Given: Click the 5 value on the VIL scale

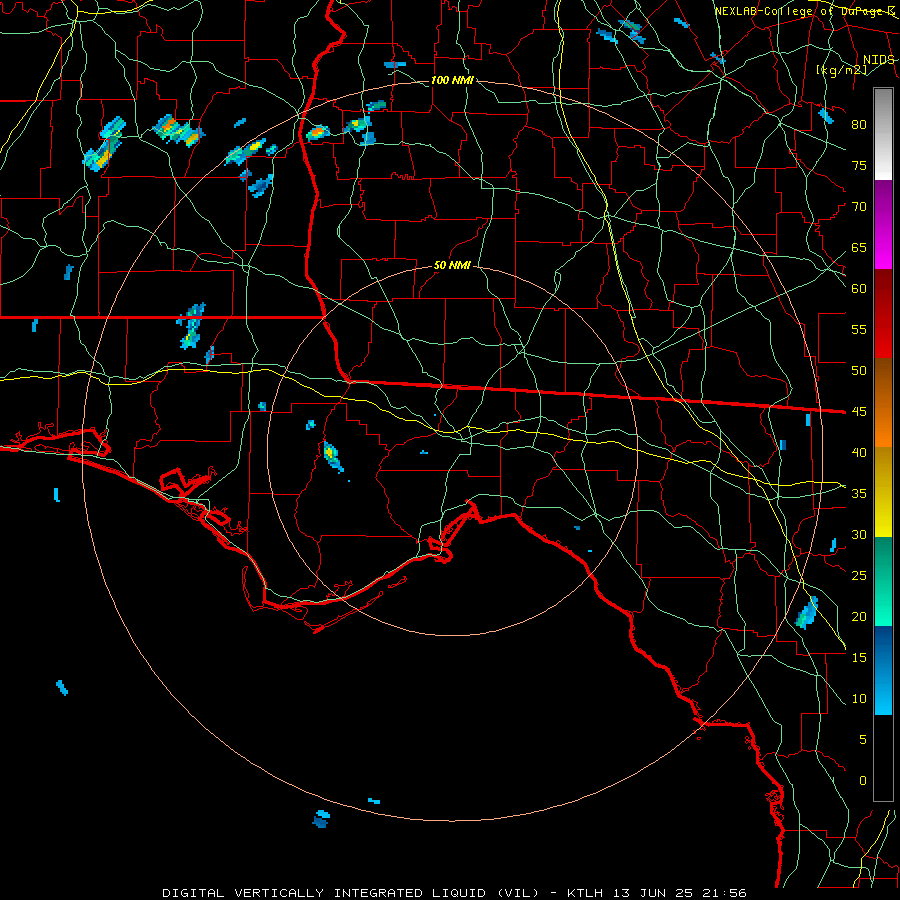Looking at the screenshot, I should [863, 740].
